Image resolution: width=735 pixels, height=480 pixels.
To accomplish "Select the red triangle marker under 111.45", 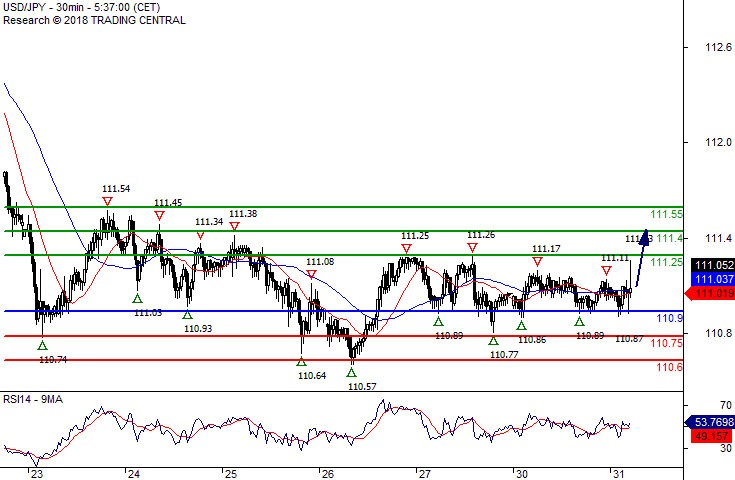I will coord(159,215).
